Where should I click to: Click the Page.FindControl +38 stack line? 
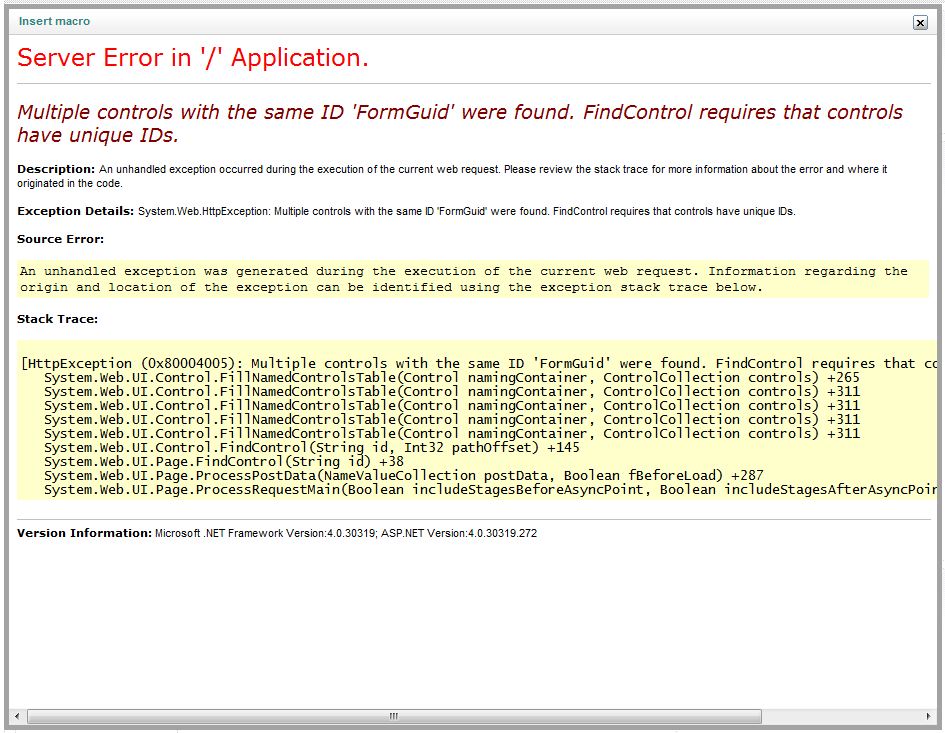click(x=223, y=462)
